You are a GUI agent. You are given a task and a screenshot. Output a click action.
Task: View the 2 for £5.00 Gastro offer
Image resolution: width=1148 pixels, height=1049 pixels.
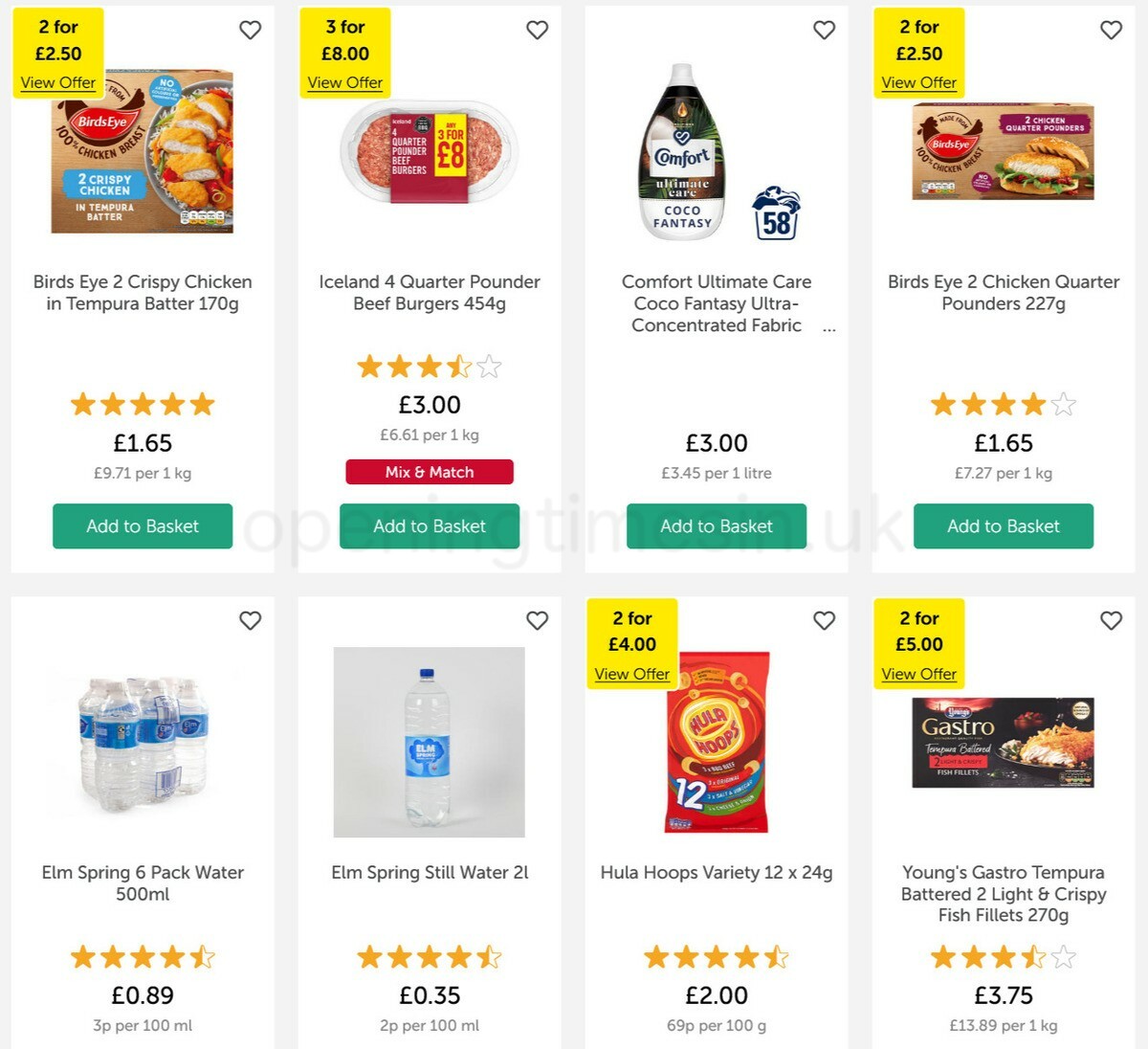click(x=918, y=674)
